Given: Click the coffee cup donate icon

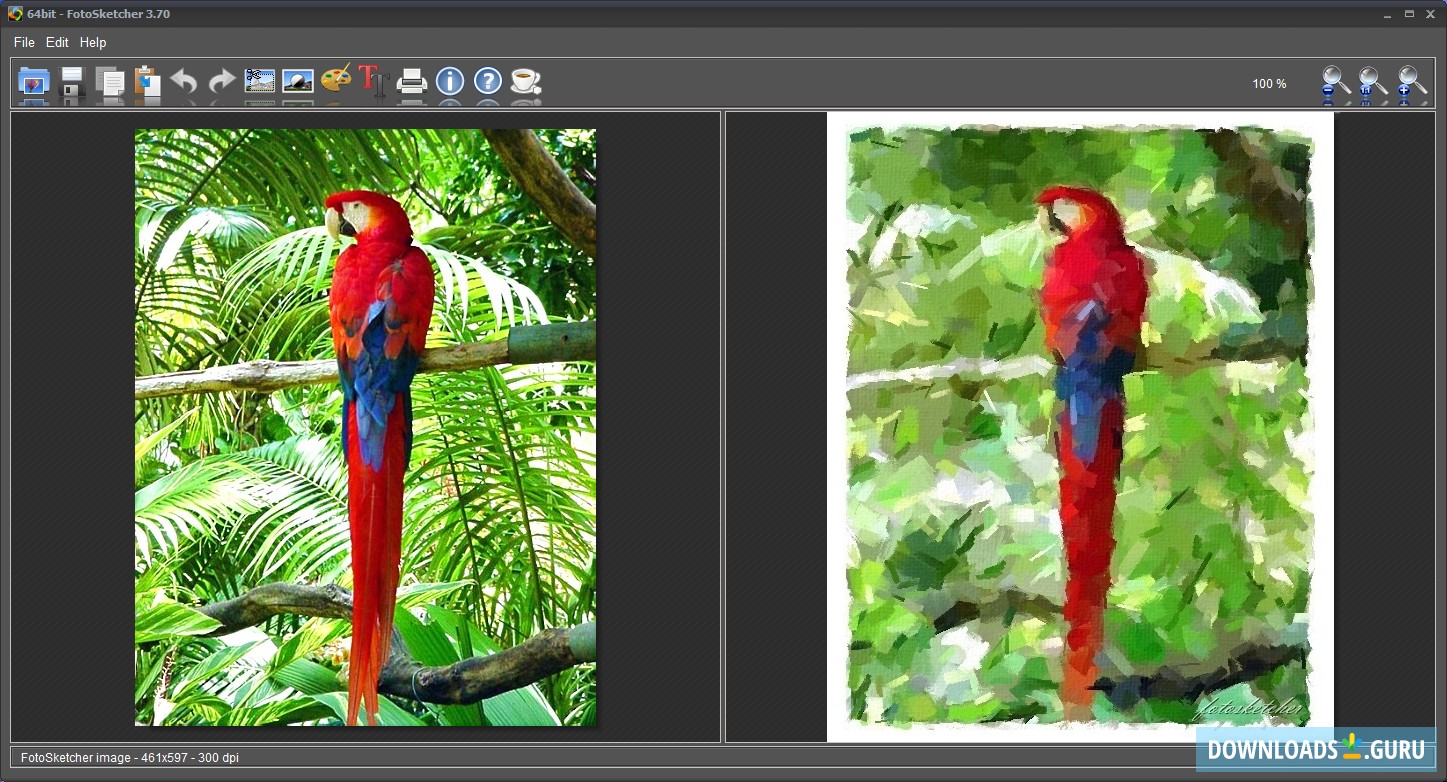Looking at the screenshot, I should [526, 81].
